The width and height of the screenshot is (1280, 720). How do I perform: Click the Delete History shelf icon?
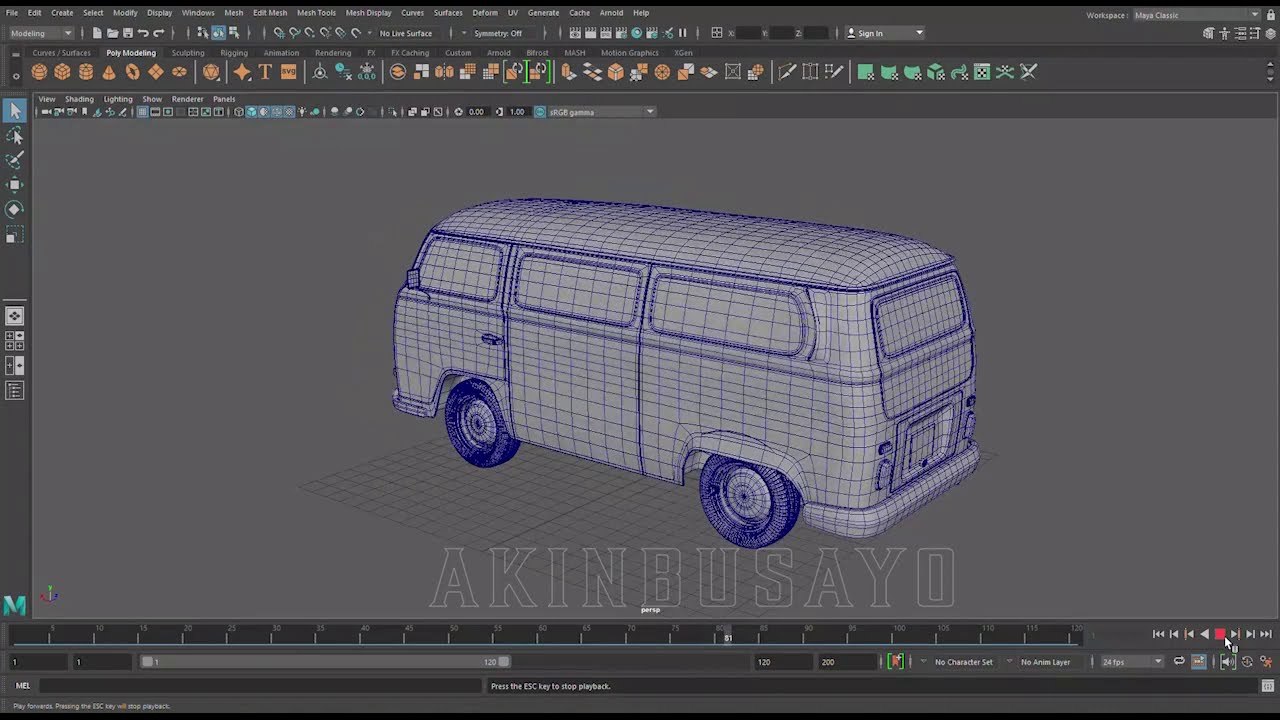(343, 72)
